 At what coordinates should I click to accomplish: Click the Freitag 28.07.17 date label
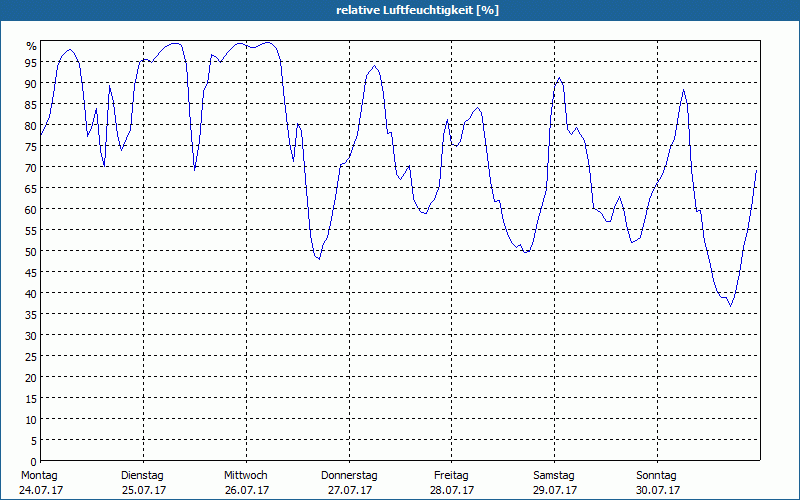click(452, 483)
